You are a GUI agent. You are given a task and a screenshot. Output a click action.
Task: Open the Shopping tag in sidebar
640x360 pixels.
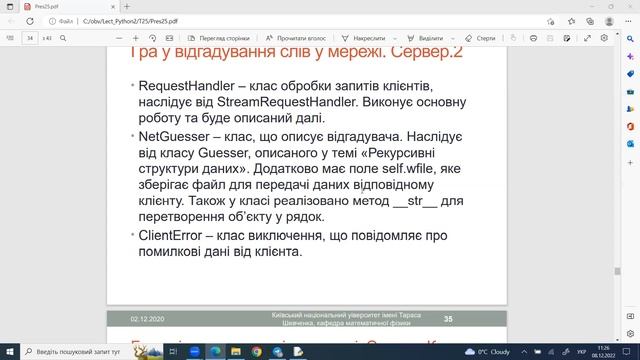click(x=630, y=74)
